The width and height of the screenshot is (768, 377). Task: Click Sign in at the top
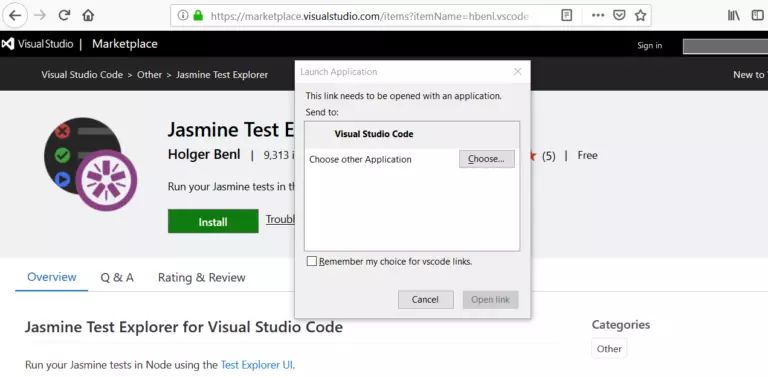649,46
